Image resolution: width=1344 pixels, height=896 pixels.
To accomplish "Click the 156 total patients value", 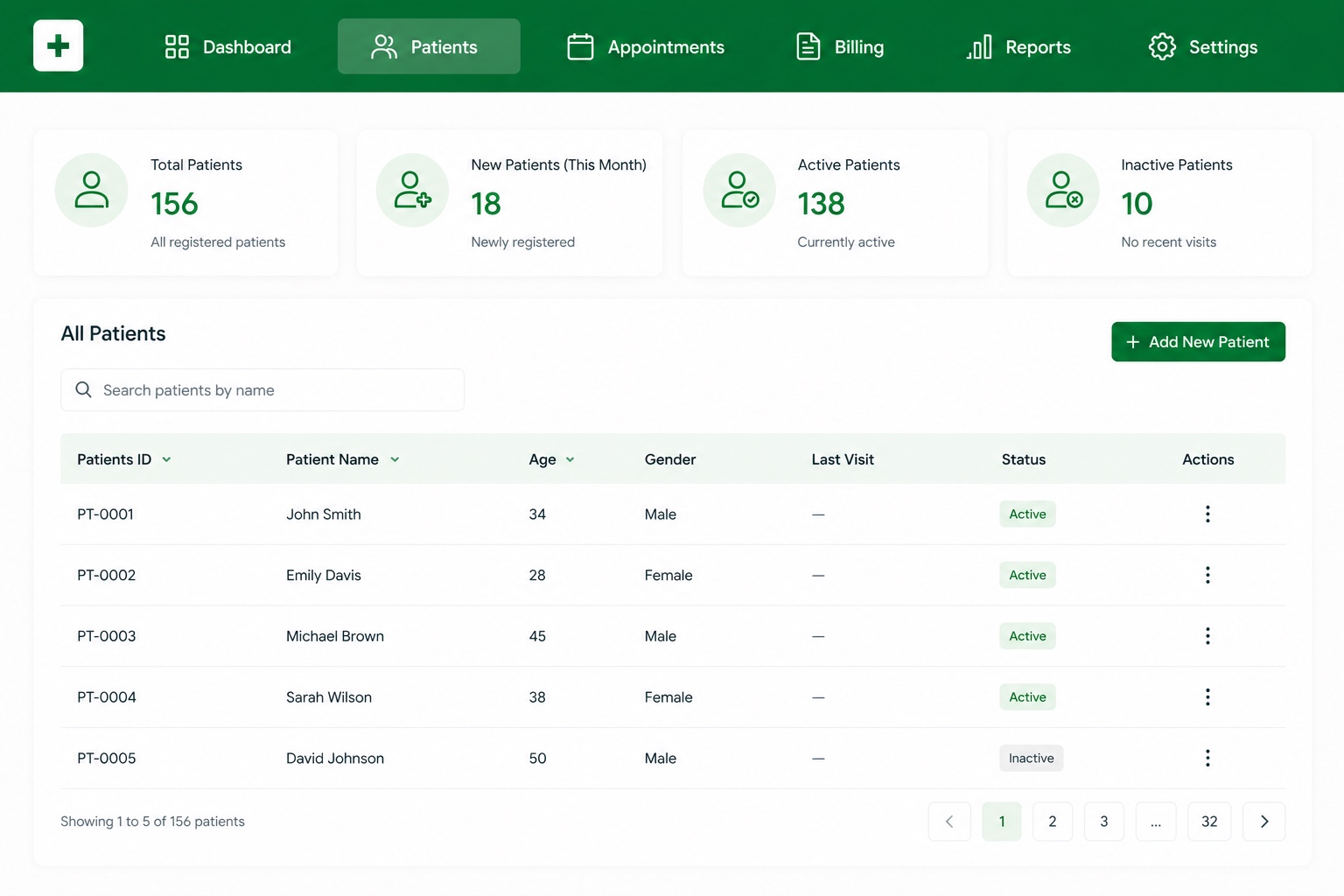I will click(x=174, y=204).
